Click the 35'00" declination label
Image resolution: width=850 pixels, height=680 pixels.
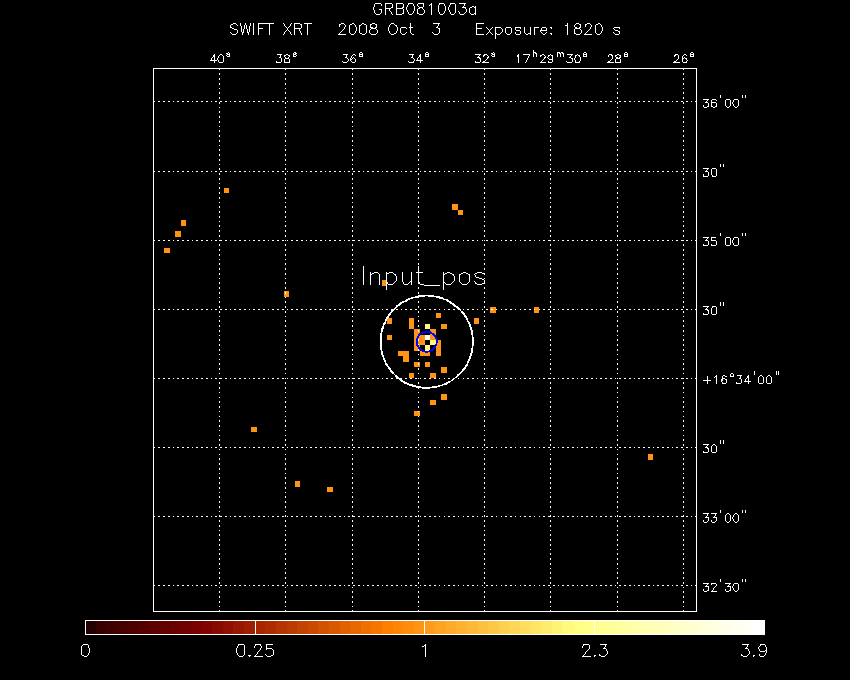coord(724,241)
